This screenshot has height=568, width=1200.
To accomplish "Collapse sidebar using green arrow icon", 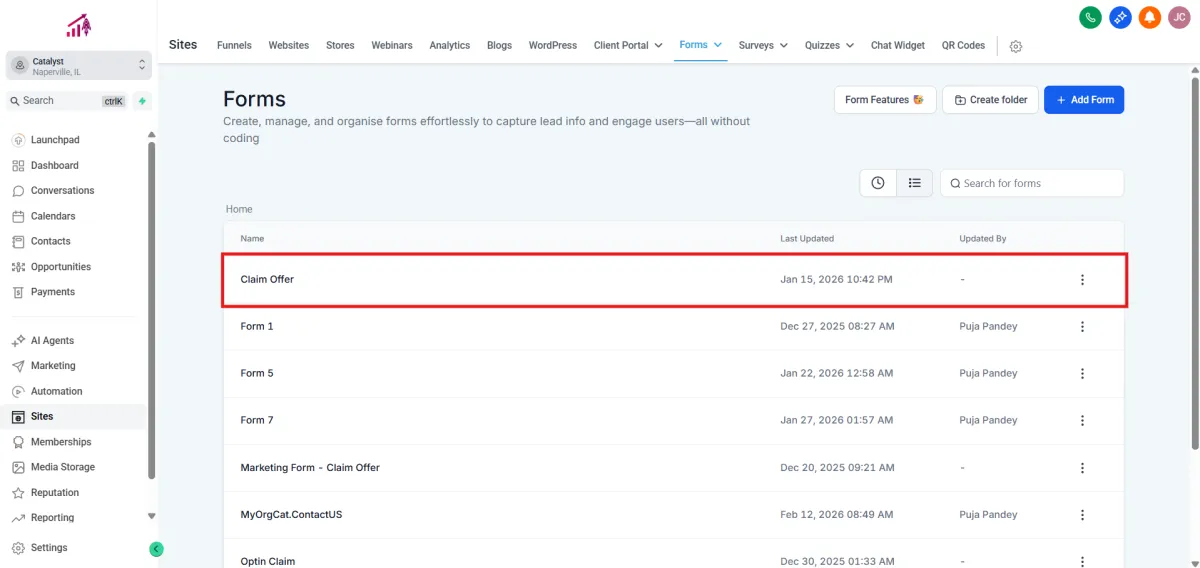I will [x=156, y=548].
